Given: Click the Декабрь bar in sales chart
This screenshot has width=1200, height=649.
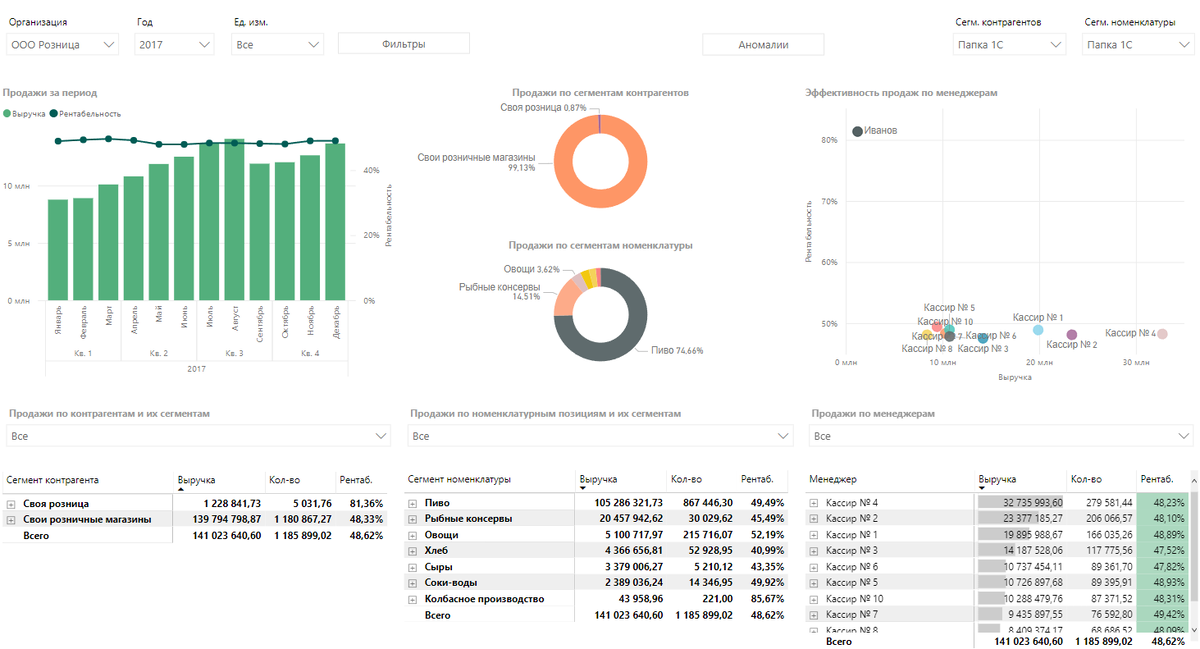Looking at the screenshot, I should (335, 222).
